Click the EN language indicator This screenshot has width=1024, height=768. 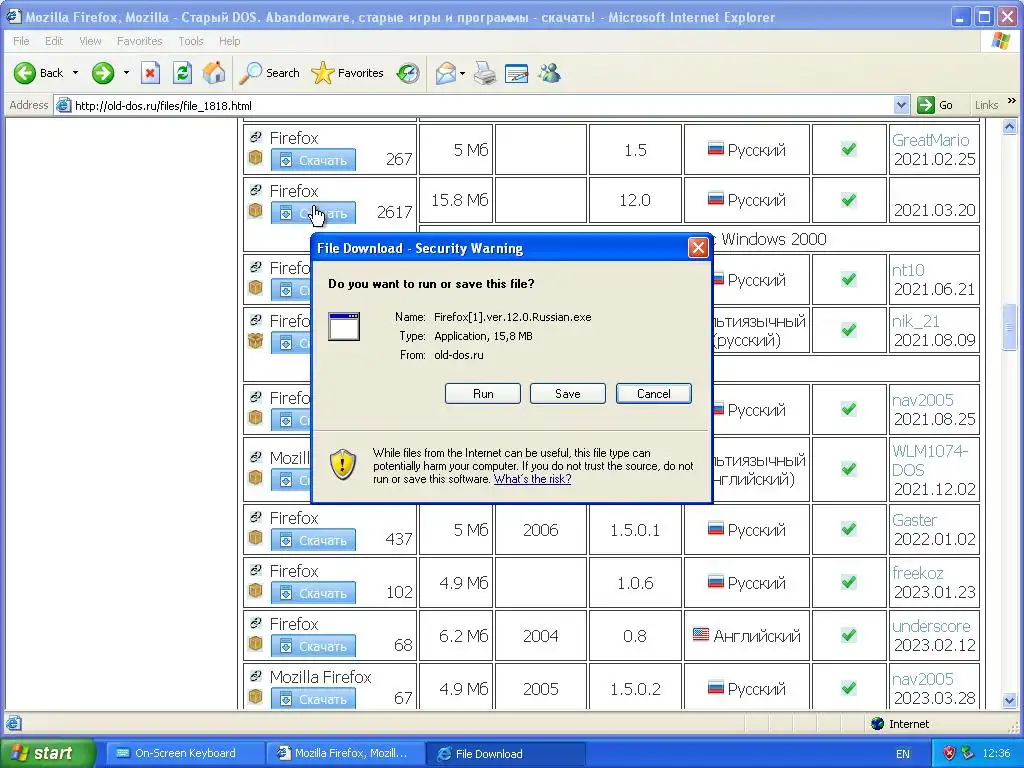[x=903, y=754]
